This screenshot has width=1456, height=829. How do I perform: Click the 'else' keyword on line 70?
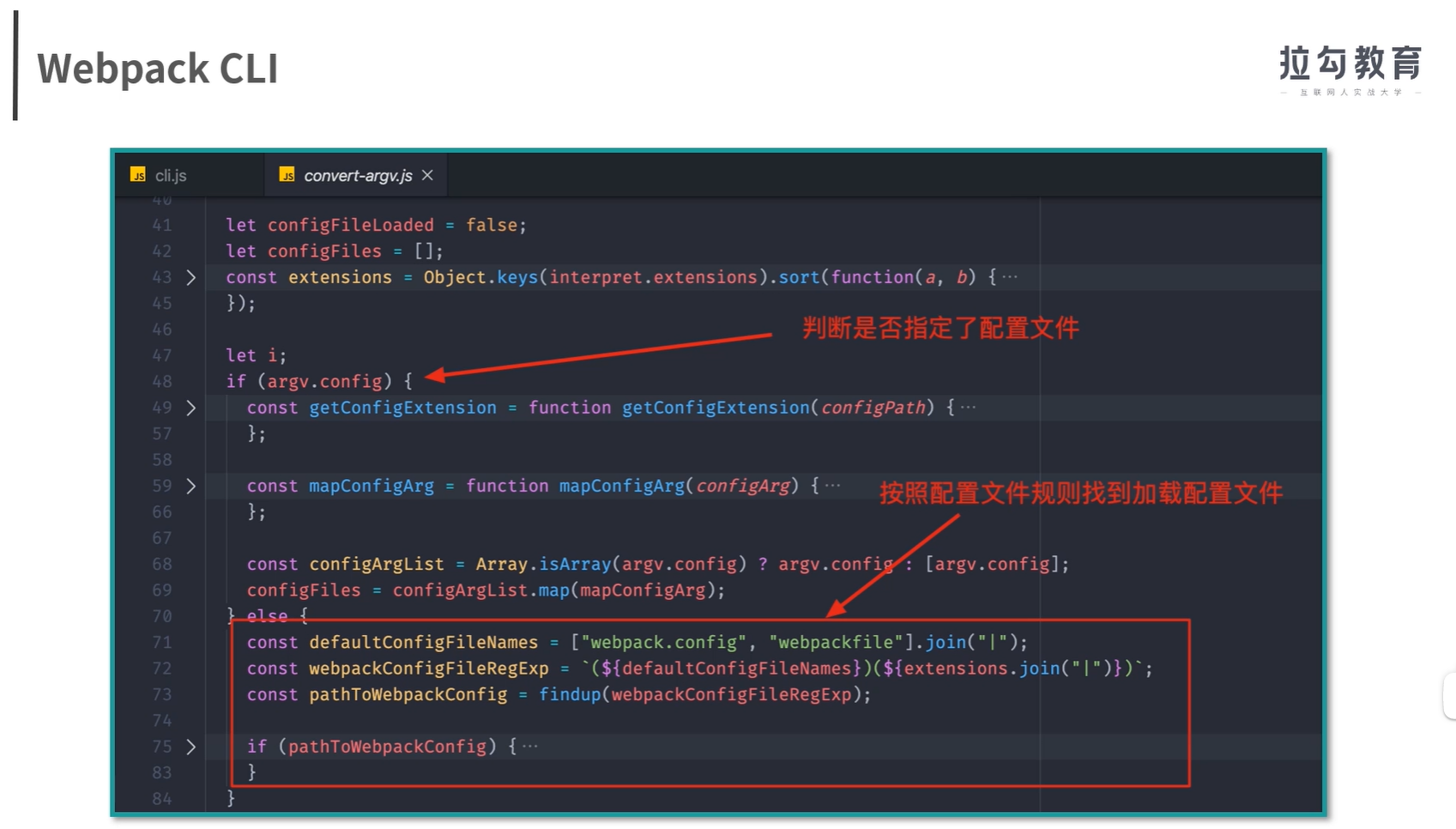(267, 616)
